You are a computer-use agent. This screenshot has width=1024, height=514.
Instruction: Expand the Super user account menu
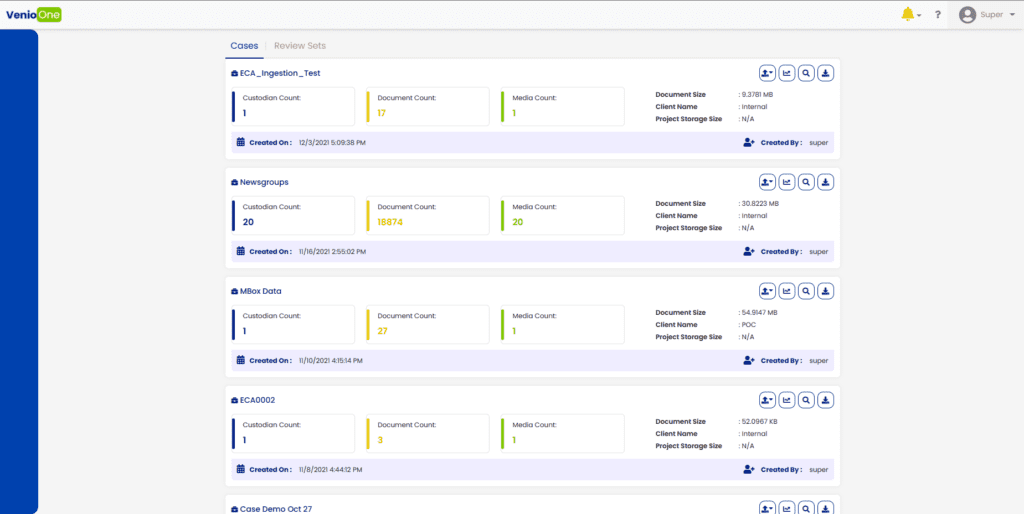point(987,15)
